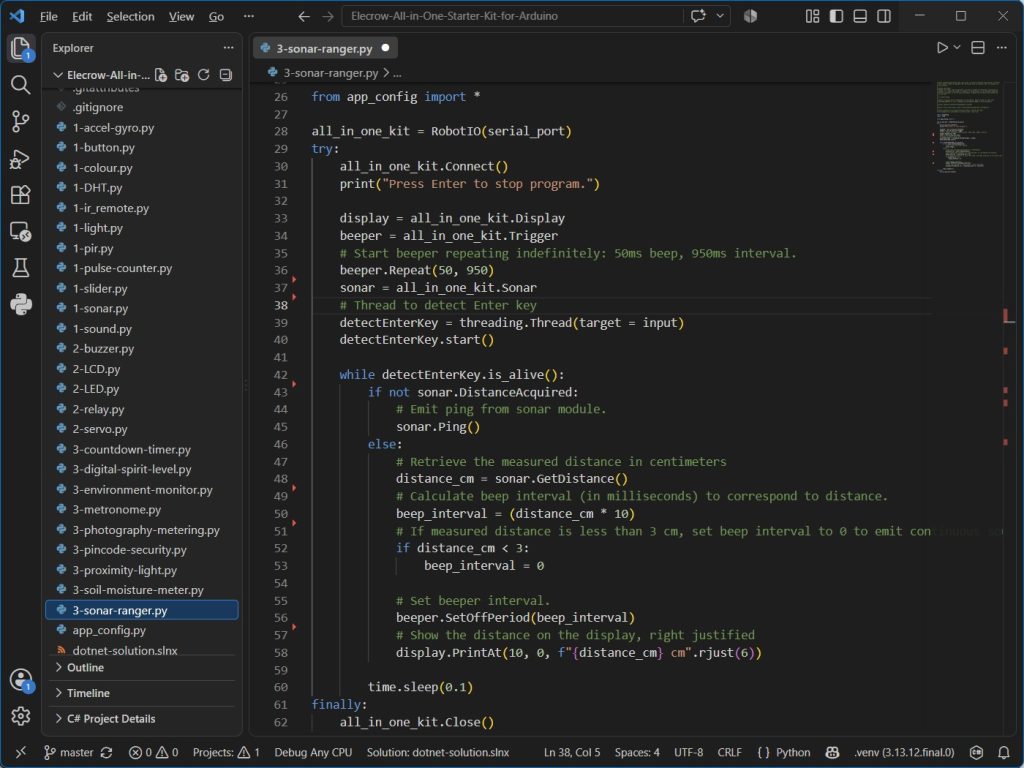The height and width of the screenshot is (768, 1024).
Task: Synchronize changes on master branch
Action: [107, 752]
